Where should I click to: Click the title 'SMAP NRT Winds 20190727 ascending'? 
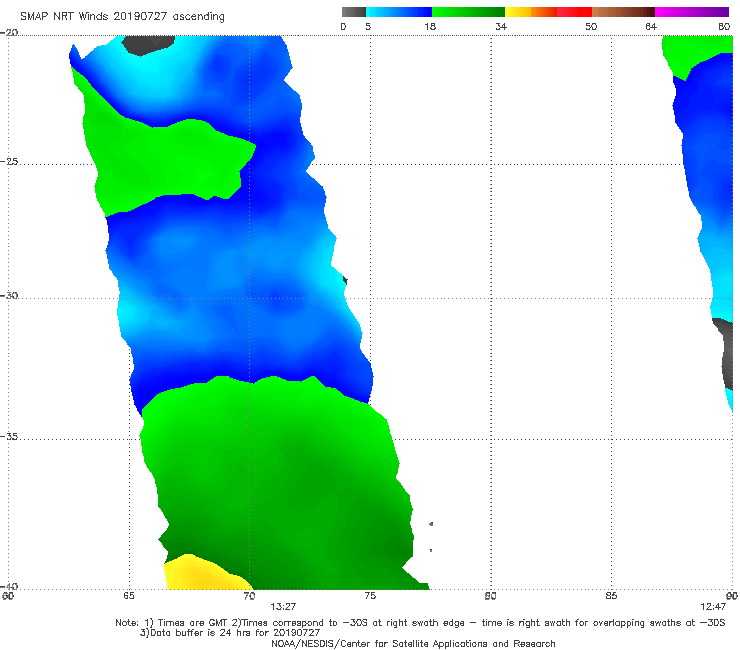122,16
